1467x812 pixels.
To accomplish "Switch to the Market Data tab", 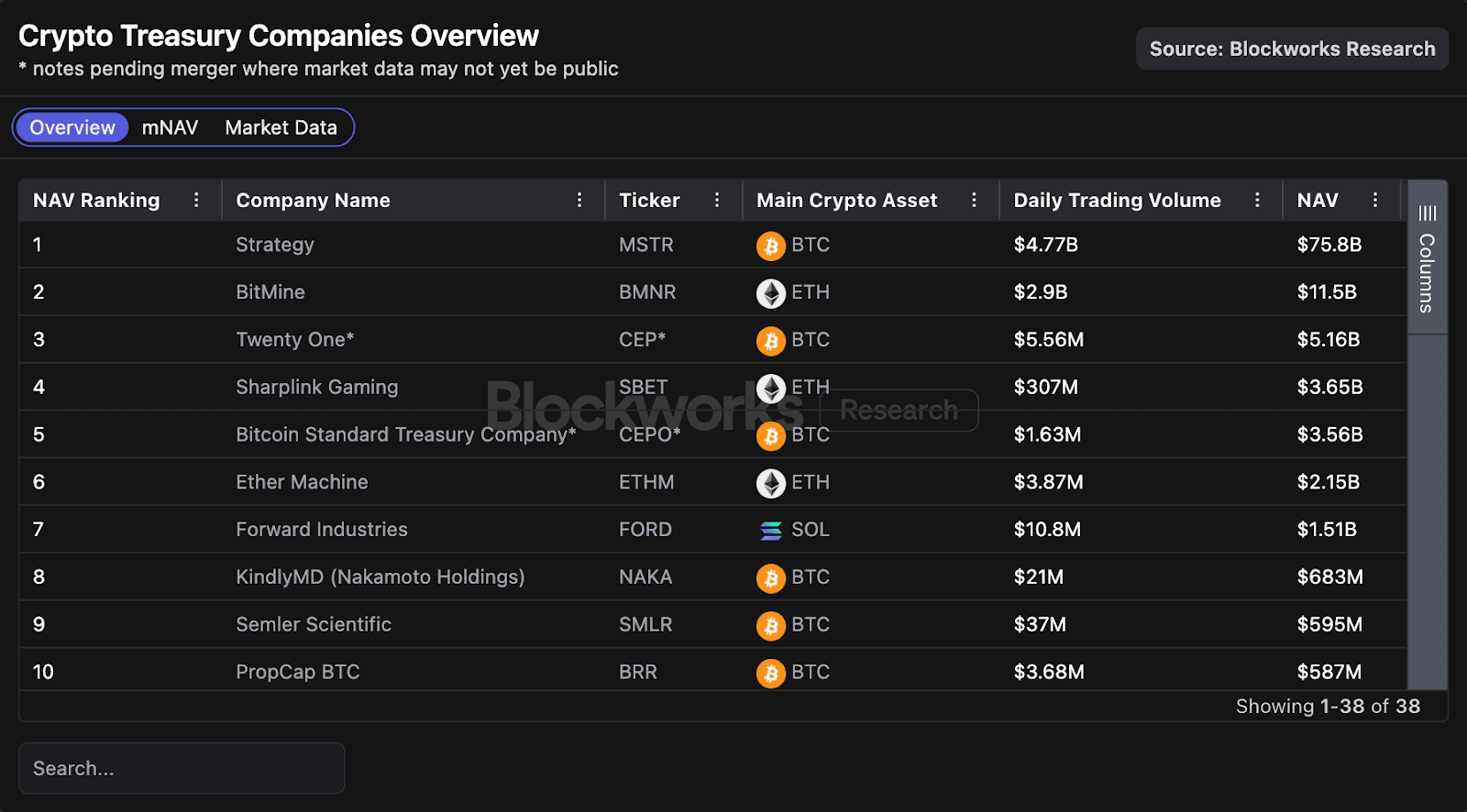I will coord(281,127).
